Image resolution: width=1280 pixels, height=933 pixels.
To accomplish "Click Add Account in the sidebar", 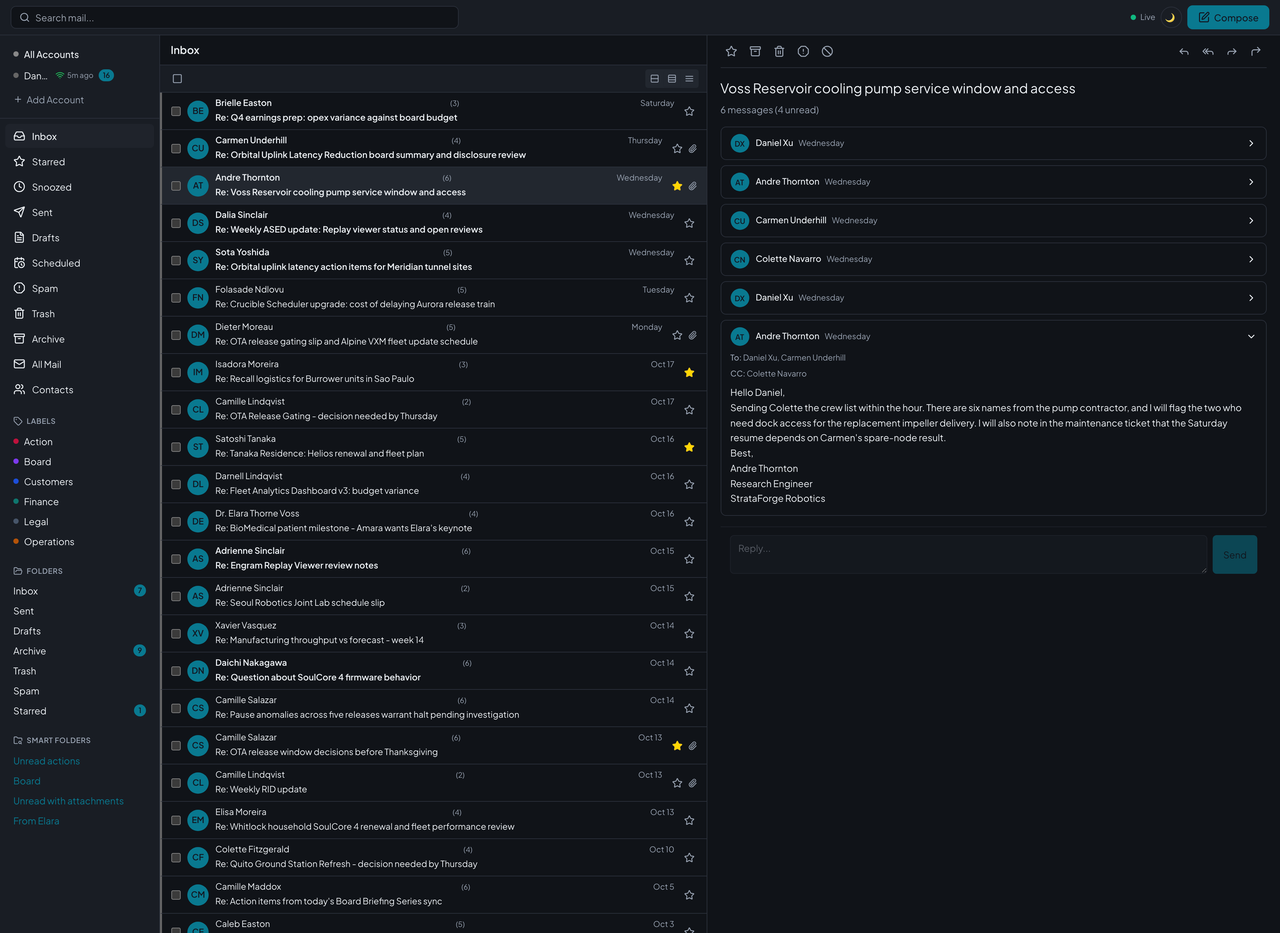I will click(49, 100).
